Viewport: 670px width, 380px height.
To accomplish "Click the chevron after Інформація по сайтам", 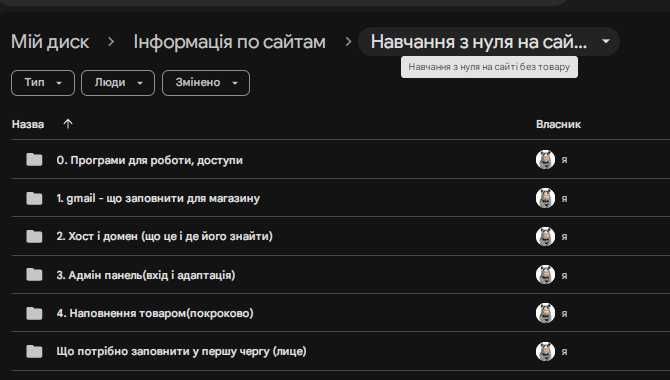I will (x=348, y=42).
